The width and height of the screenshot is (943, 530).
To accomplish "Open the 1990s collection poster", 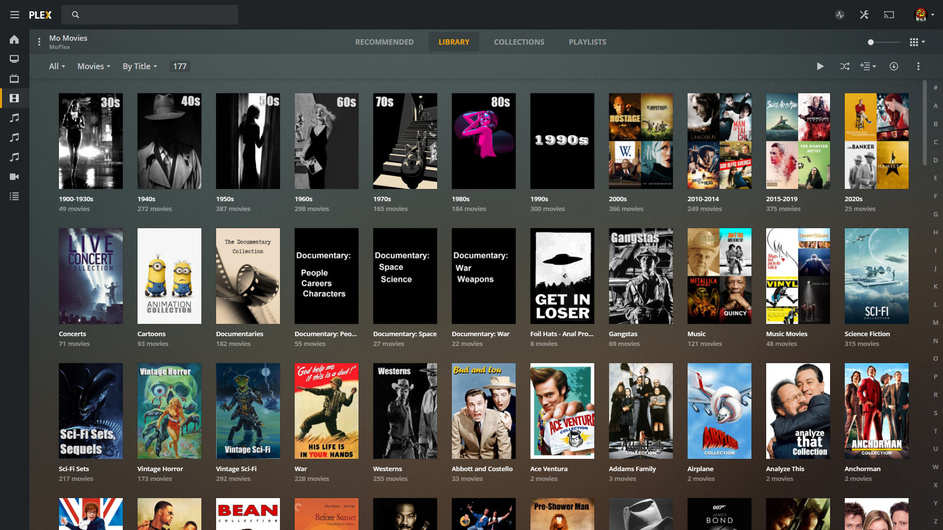I will pos(562,141).
